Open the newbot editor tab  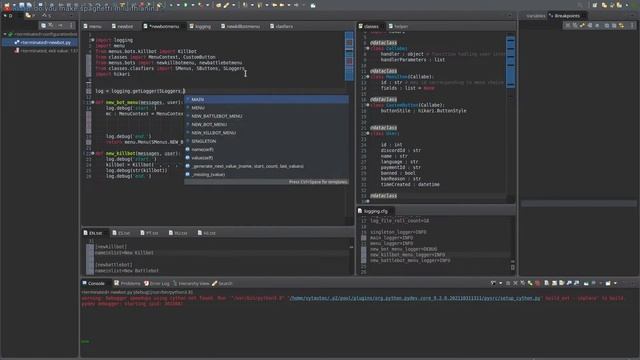(x=122, y=26)
